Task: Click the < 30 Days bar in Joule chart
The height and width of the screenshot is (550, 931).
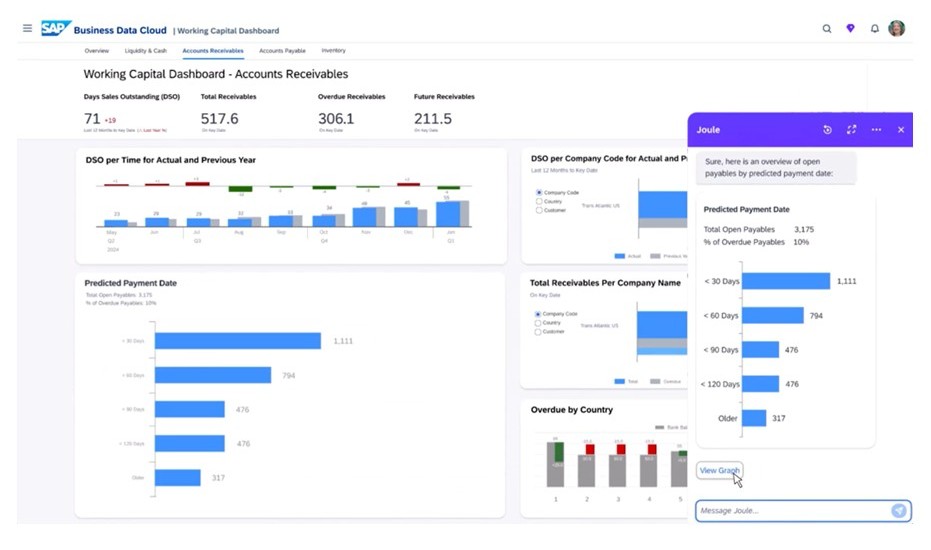Action: click(787, 282)
